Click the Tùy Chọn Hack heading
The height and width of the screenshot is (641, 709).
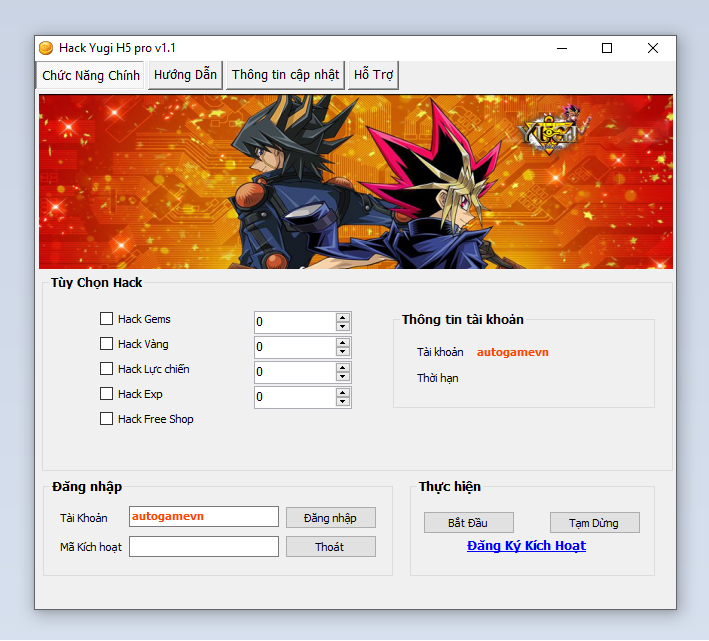point(96,283)
